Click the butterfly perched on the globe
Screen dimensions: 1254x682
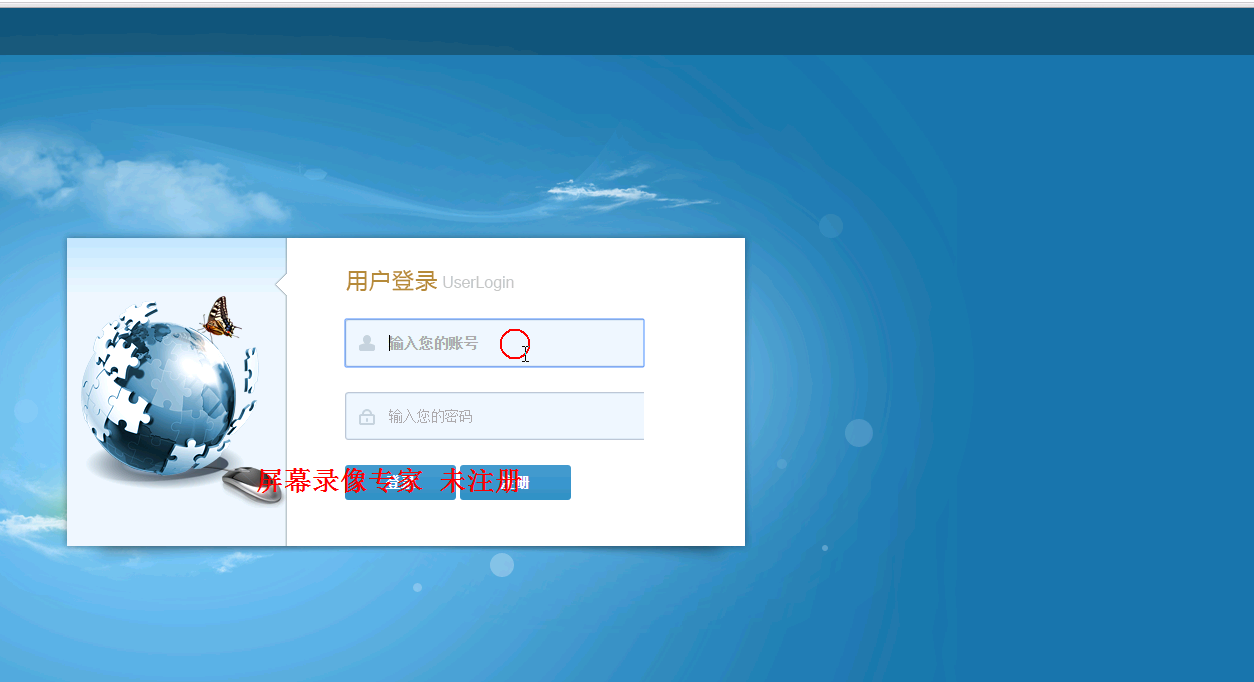point(221,317)
